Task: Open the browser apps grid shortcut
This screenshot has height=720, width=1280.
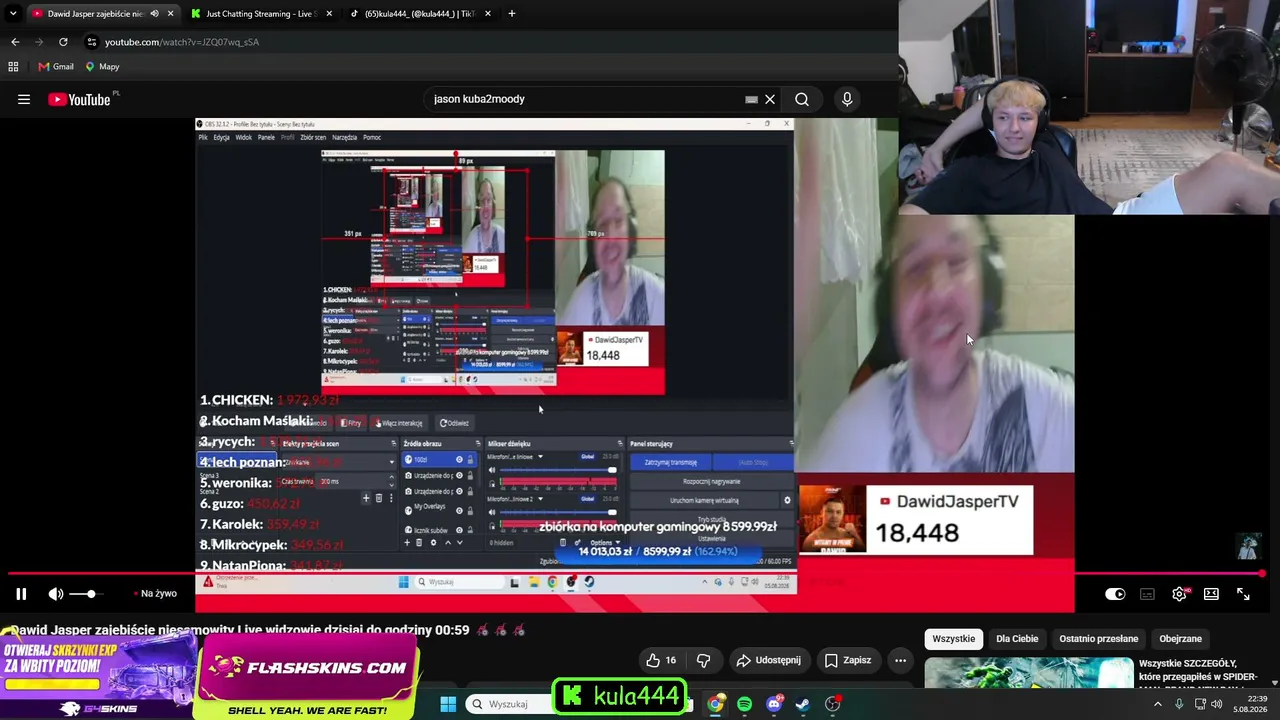Action: [x=13, y=67]
